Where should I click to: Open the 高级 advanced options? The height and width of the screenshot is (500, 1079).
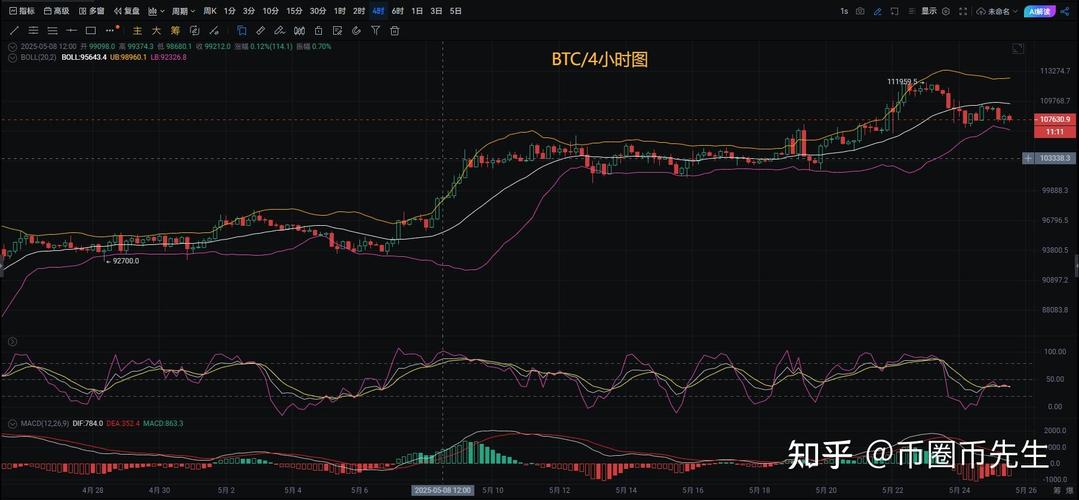56,11
